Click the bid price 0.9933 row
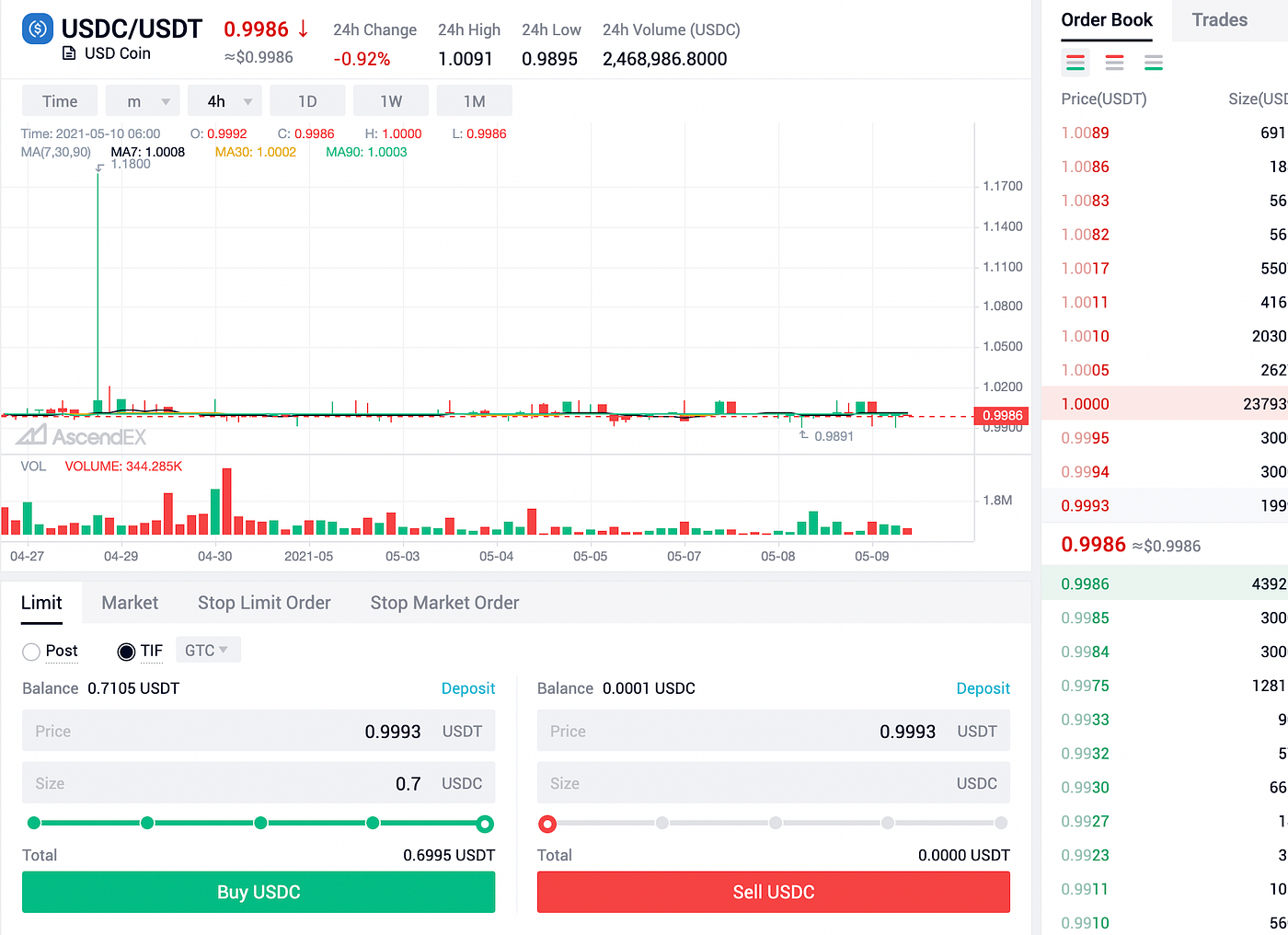Image resolution: width=1288 pixels, height=935 pixels. [1165, 720]
